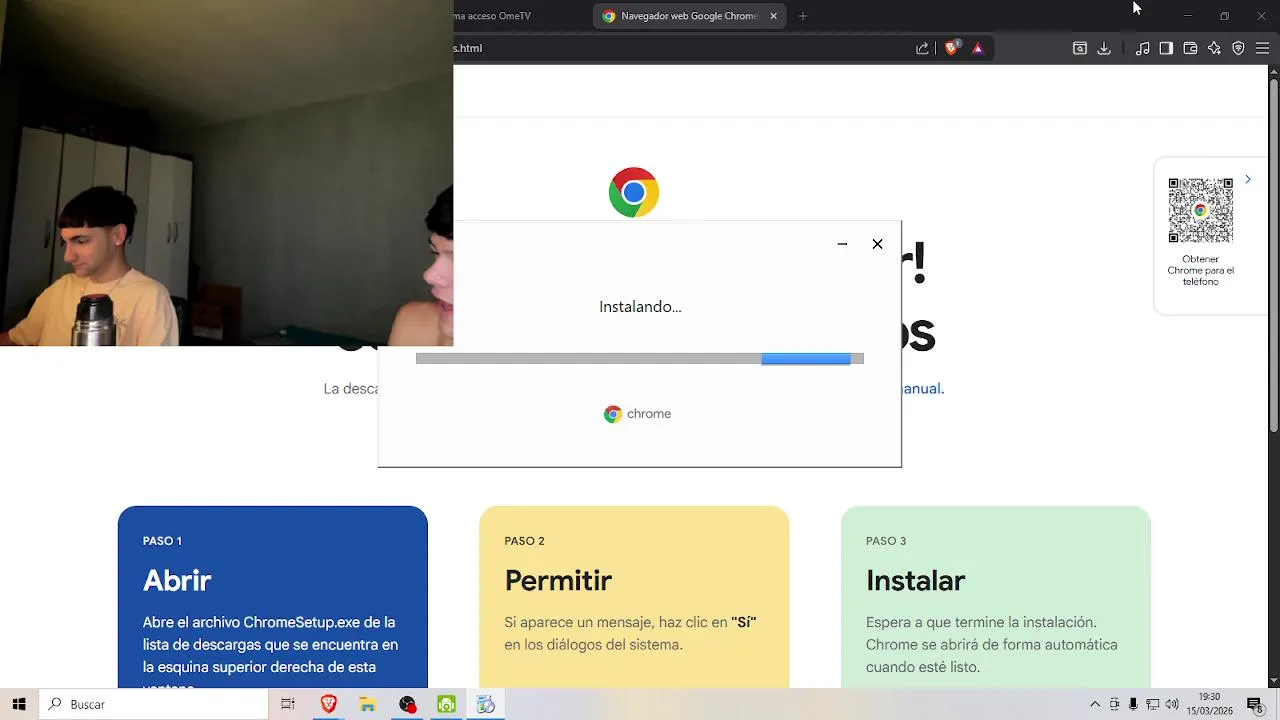Open Brave Shields lion icon
Image resolution: width=1280 pixels, height=720 pixels.
point(951,48)
